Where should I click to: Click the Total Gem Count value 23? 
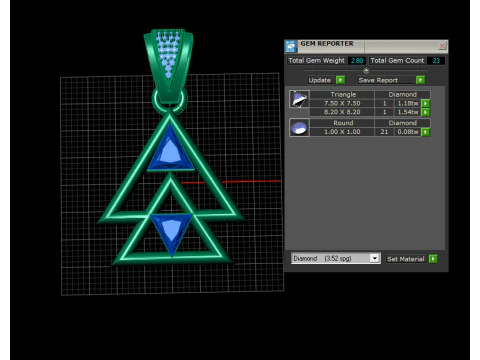click(x=436, y=61)
